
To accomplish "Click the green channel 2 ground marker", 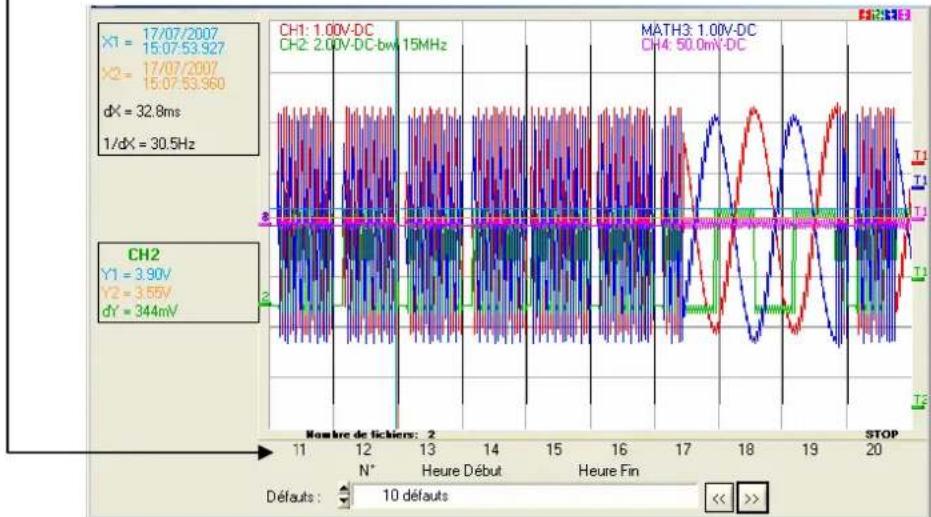I will [265, 299].
